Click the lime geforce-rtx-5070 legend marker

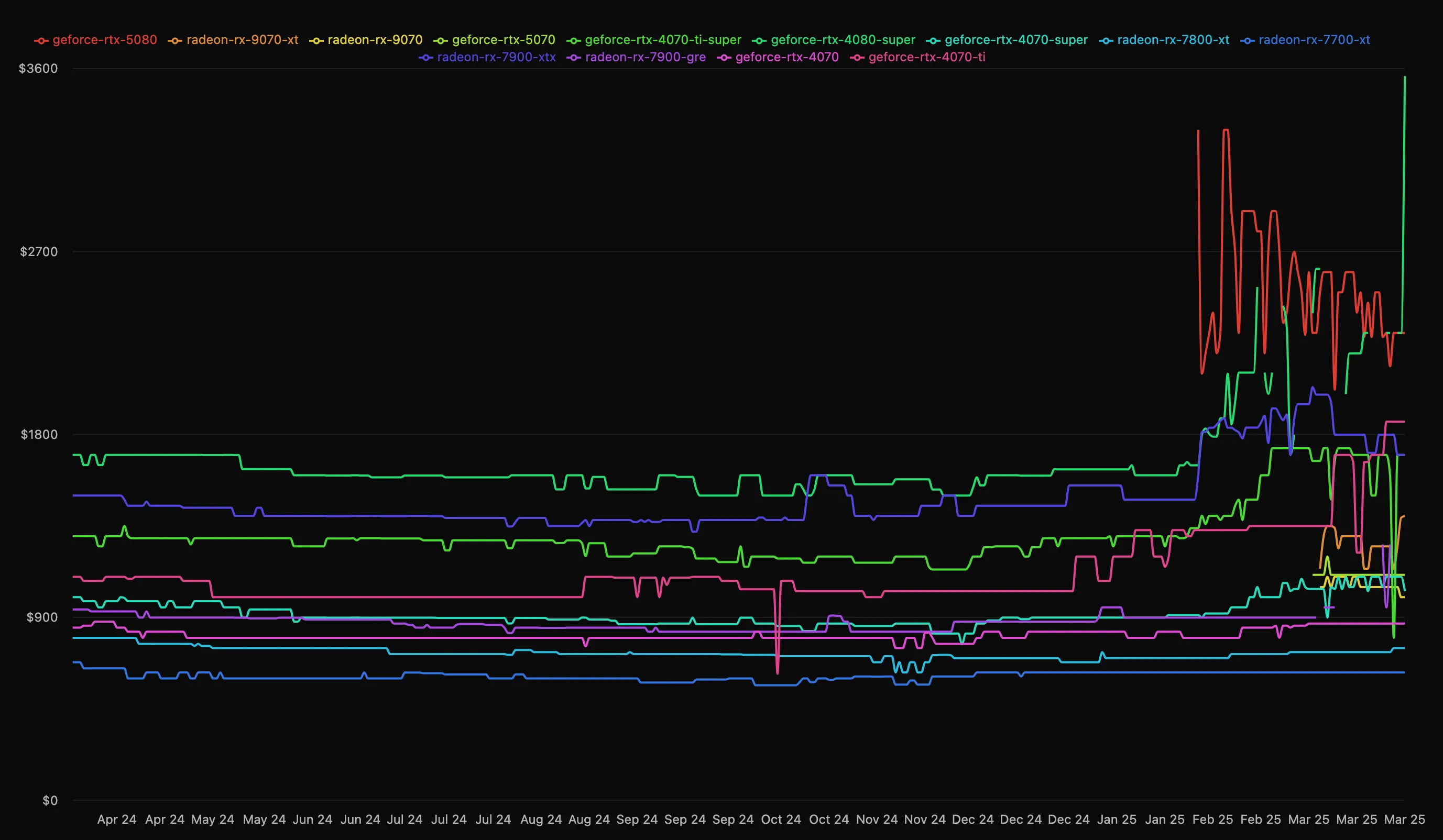pos(440,40)
